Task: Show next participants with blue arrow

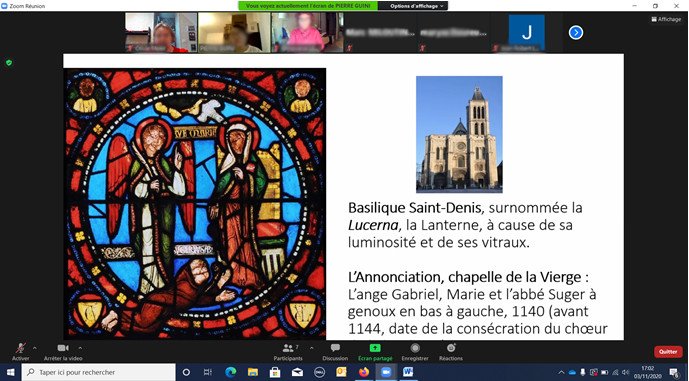Action: click(576, 33)
